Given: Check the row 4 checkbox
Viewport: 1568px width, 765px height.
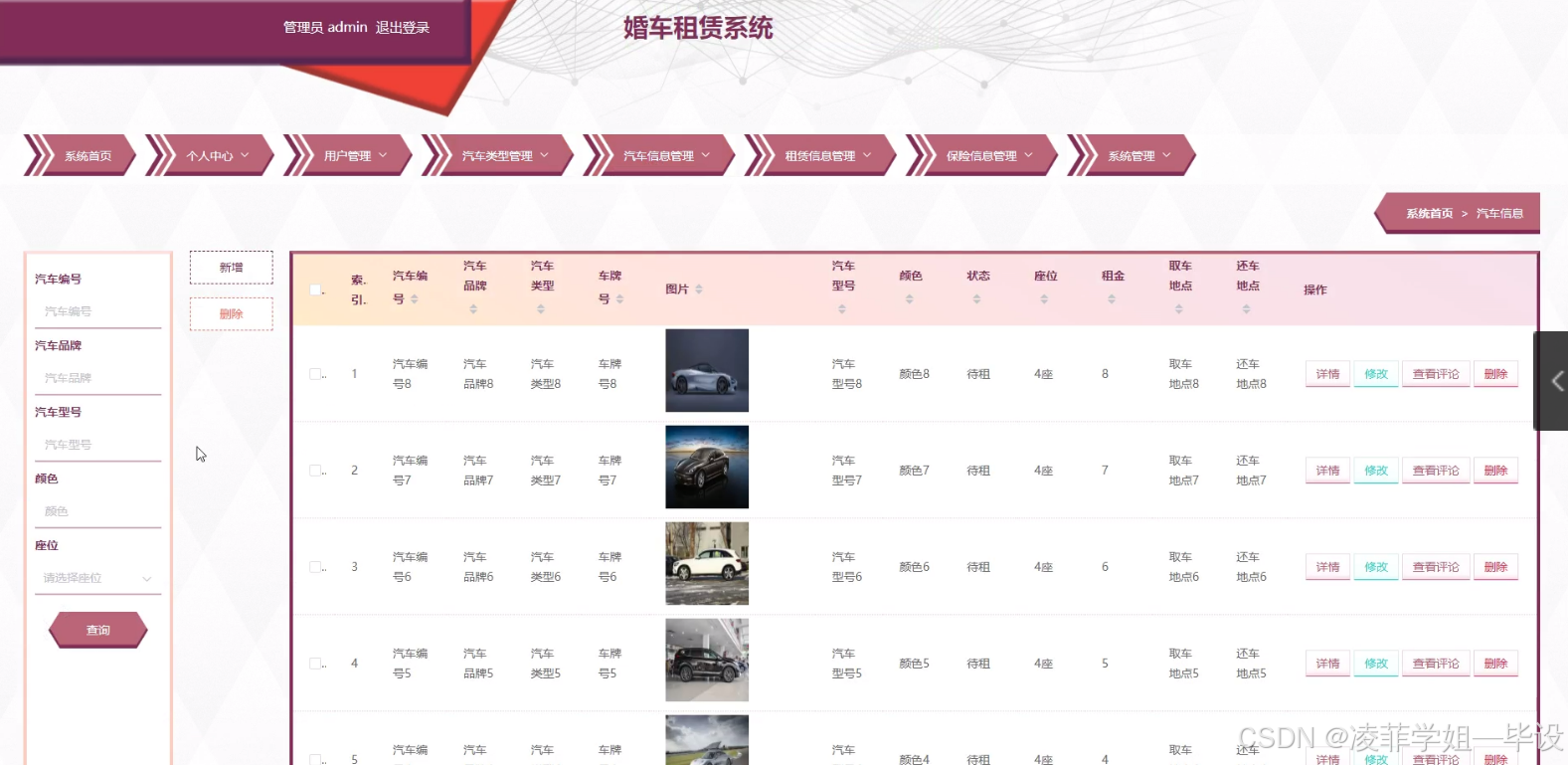Looking at the screenshot, I should (315, 664).
